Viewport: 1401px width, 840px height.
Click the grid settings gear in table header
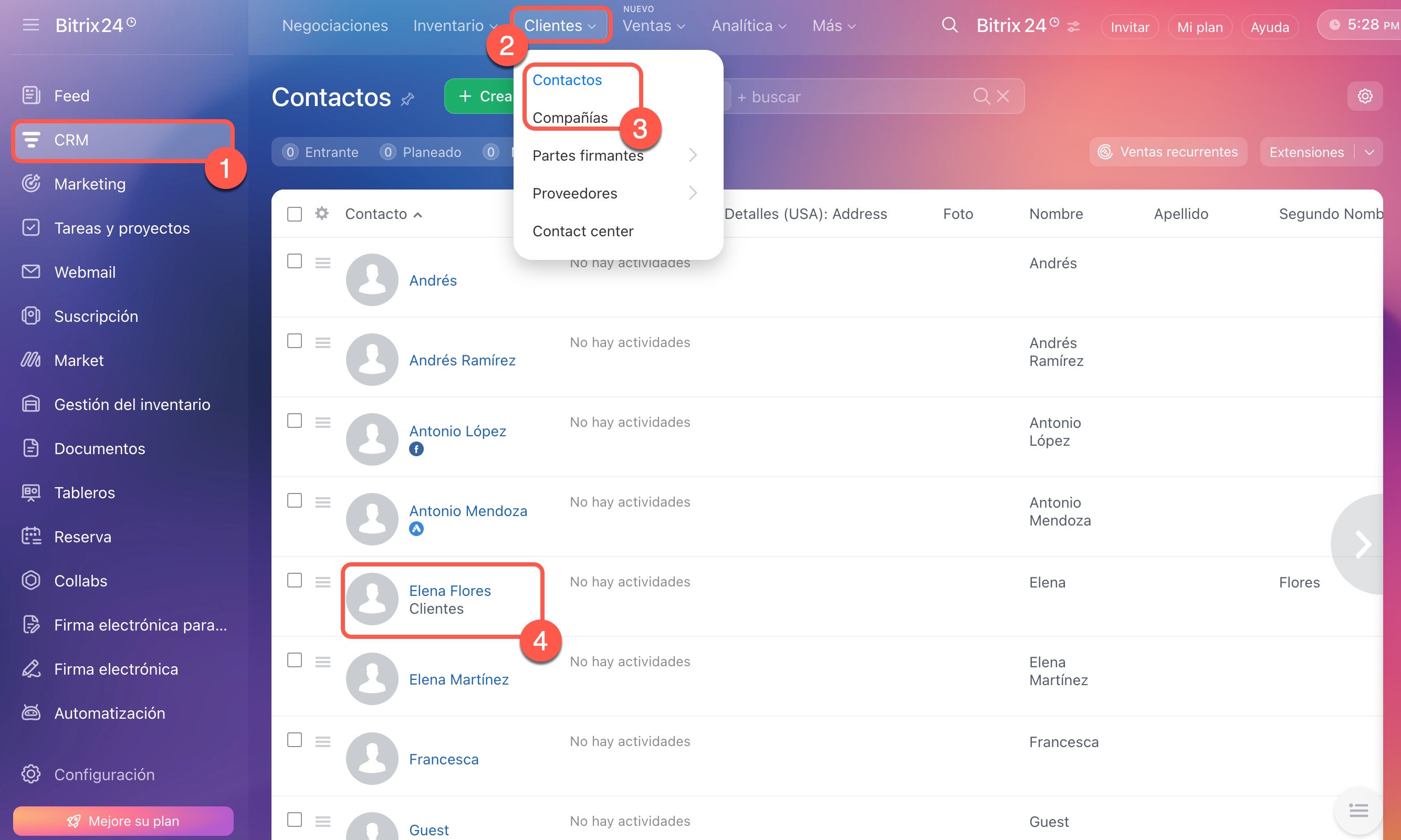point(321,213)
